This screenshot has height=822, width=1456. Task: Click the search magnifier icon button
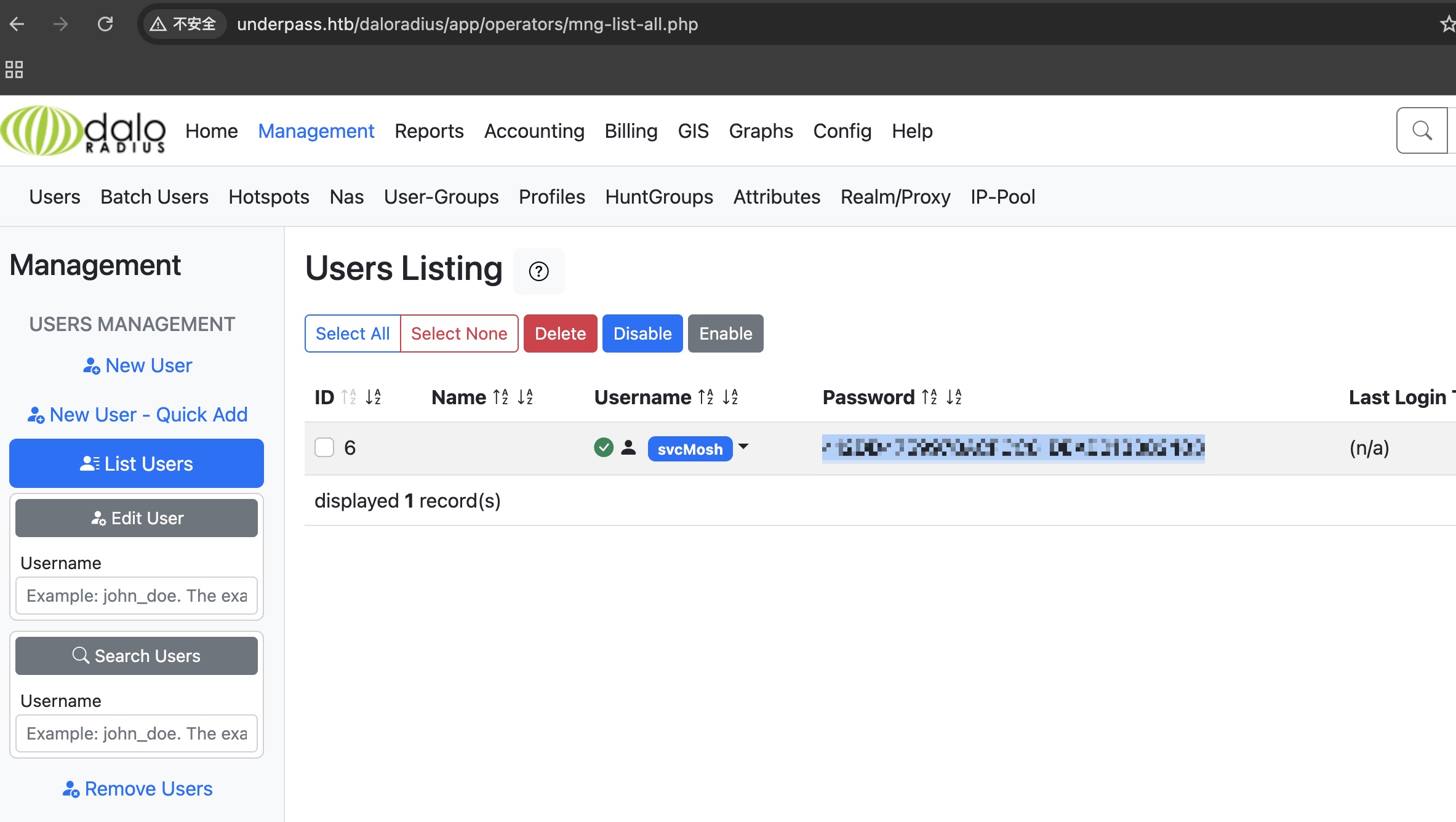click(1422, 130)
